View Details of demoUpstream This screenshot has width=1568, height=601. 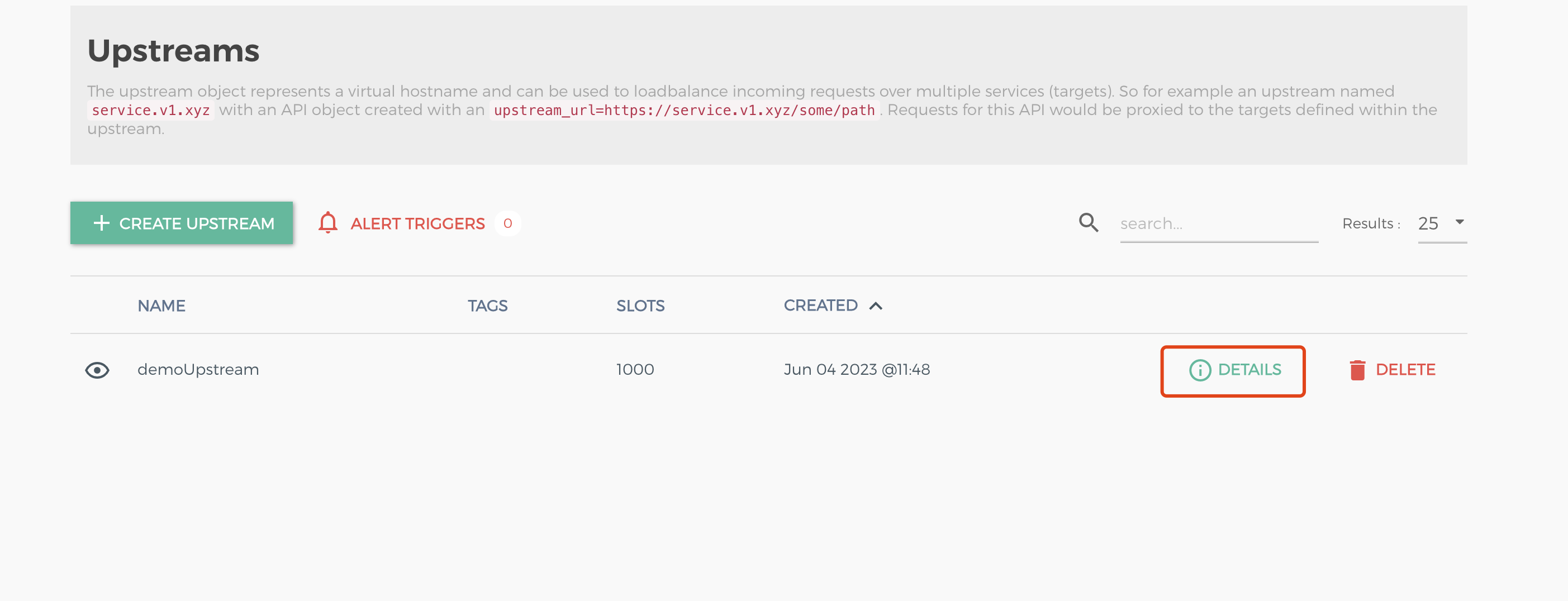pos(1233,370)
